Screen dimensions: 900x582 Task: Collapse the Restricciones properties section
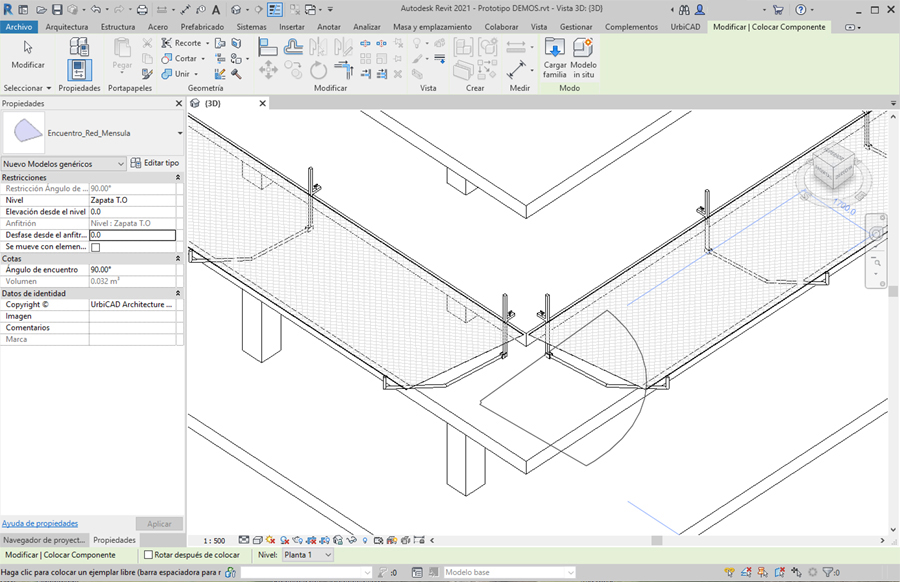pyautogui.click(x=178, y=177)
